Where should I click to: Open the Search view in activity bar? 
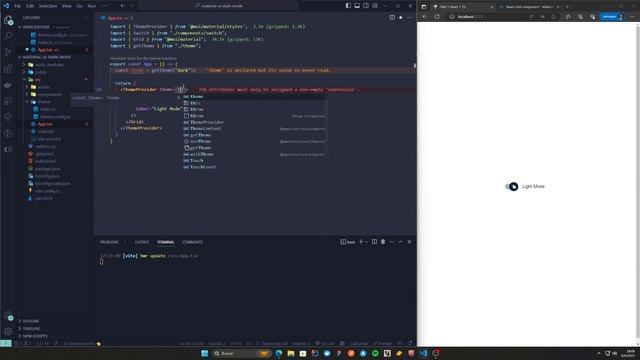(x=8, y=36)
